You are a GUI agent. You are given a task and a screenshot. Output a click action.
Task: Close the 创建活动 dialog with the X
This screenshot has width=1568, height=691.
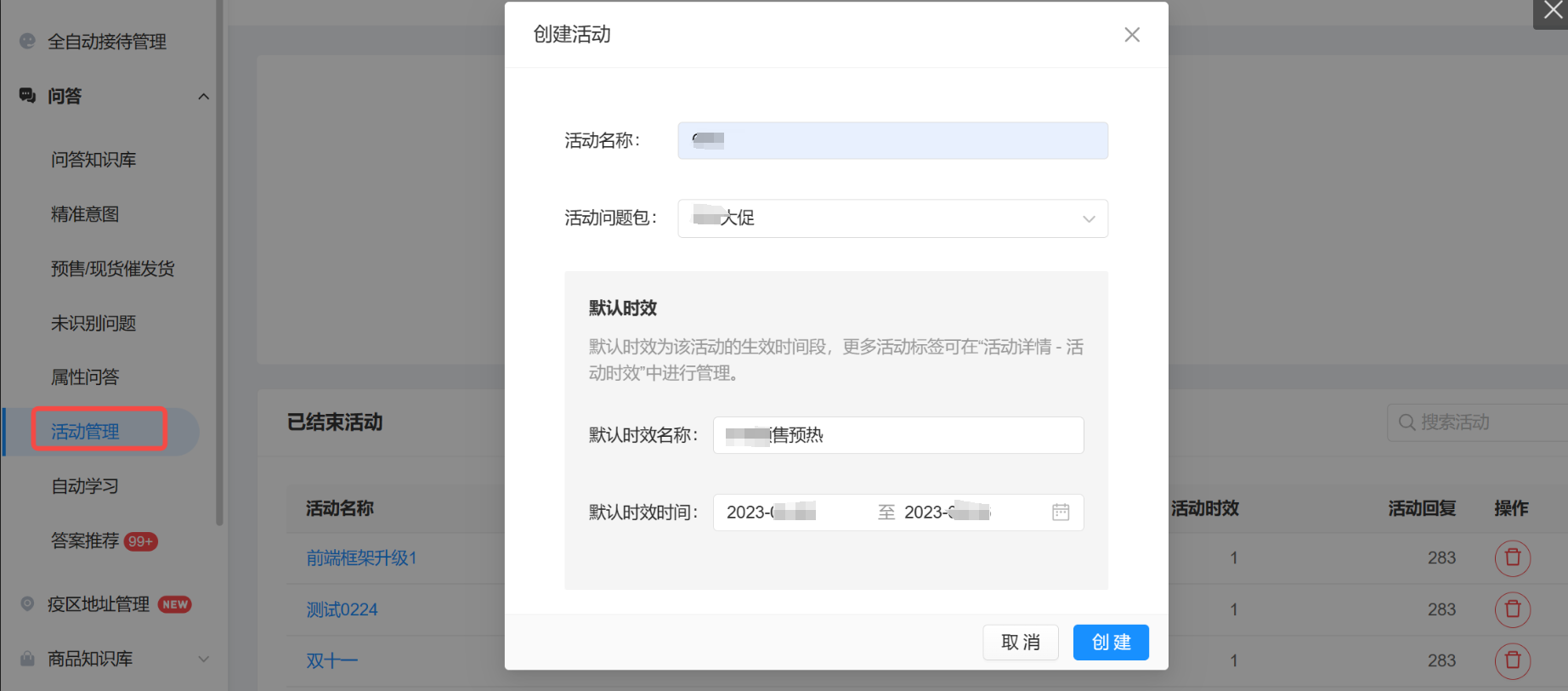point(1132,35)
